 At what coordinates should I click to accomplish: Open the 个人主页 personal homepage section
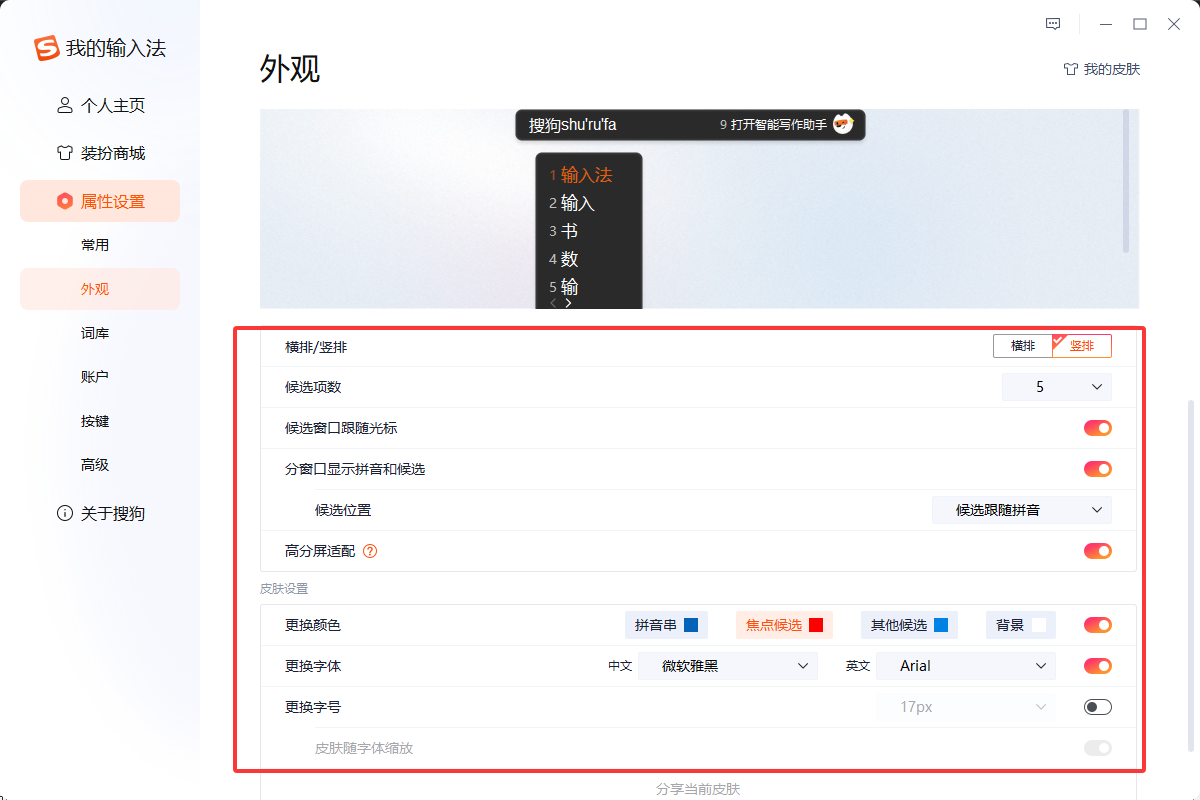103,104
